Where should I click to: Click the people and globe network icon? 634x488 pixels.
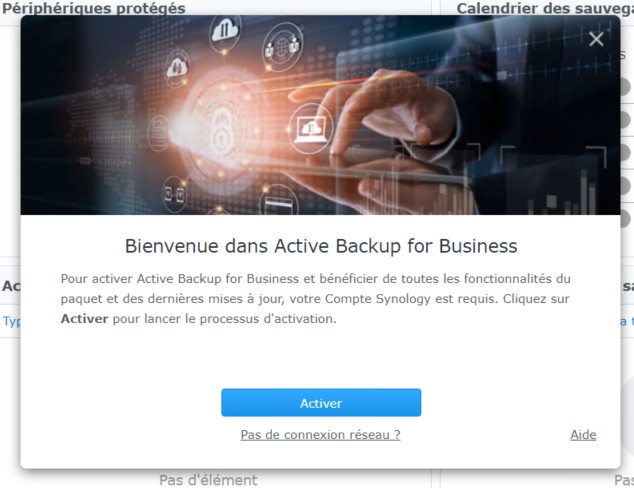[x=282, y=47]
